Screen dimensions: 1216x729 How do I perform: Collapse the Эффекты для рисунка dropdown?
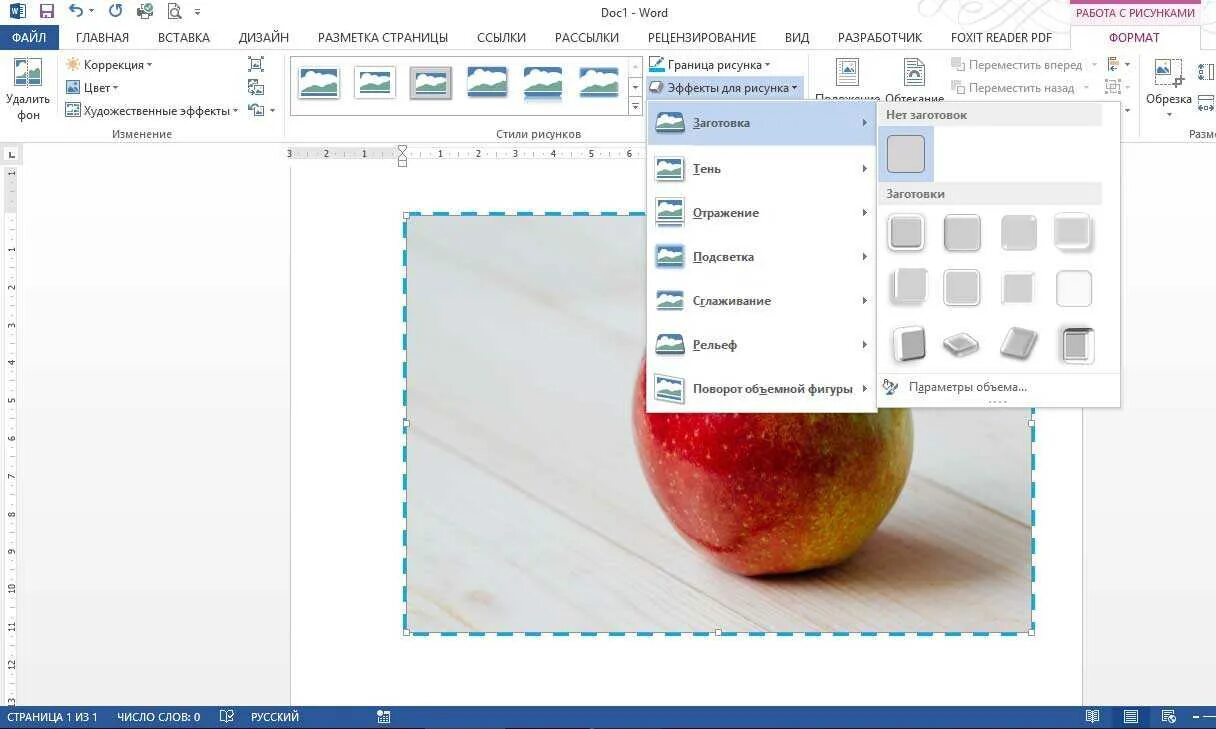pyautogui.click(x=724, y=88)
